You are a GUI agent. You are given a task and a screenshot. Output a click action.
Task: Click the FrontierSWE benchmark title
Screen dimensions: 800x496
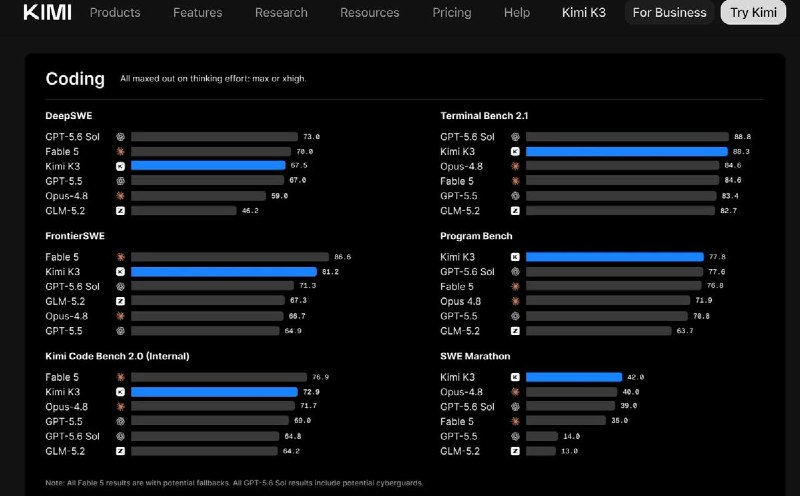pos(75,236)
